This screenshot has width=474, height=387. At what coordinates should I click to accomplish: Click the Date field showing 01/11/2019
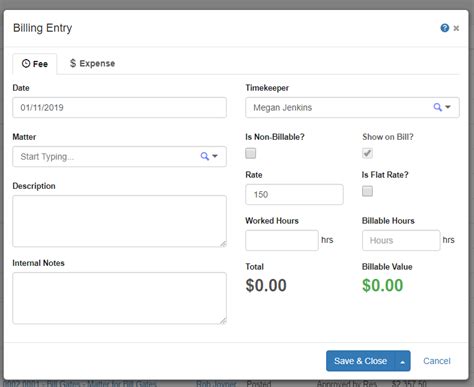[x=119, y=107]
